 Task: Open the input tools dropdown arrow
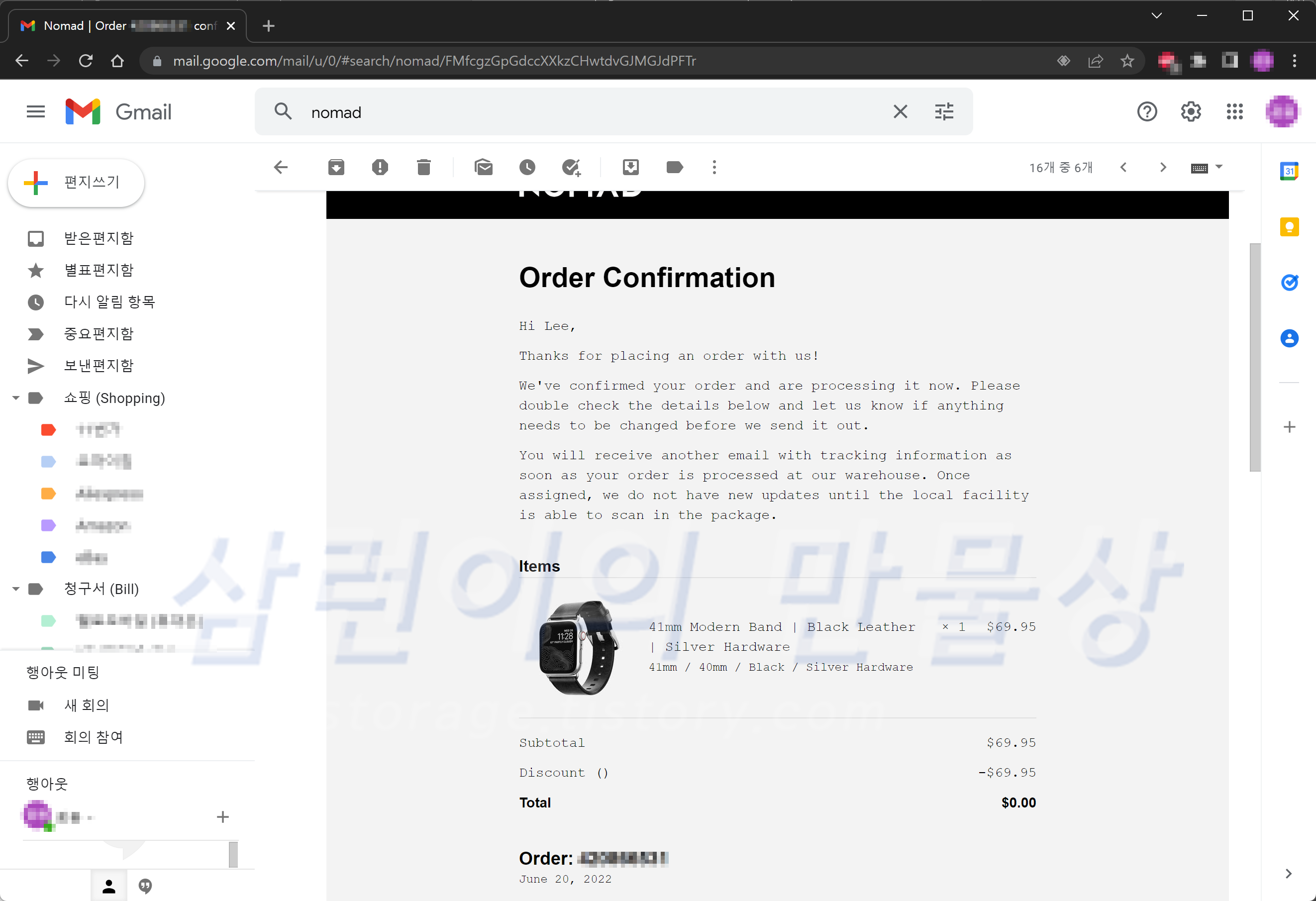1219,167
